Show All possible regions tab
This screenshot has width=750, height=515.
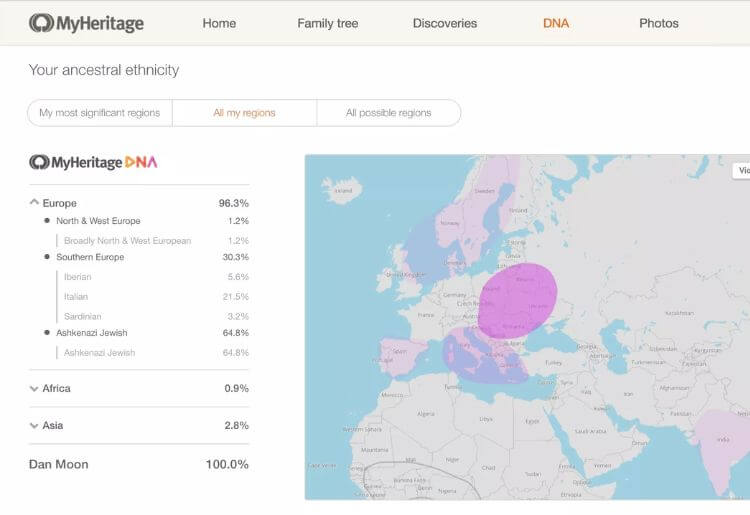tap(388, 113)
